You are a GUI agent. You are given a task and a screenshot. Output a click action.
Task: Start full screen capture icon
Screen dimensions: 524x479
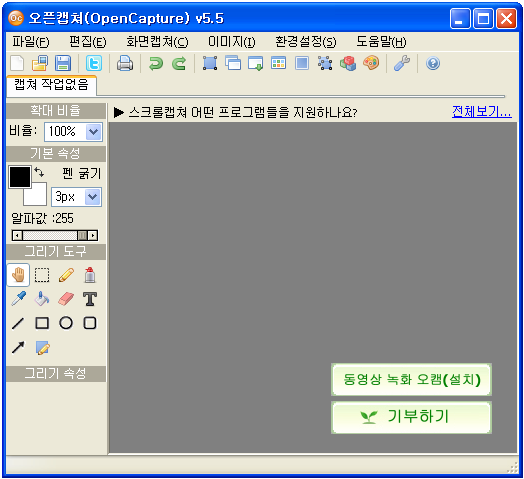tap(302, 63)
